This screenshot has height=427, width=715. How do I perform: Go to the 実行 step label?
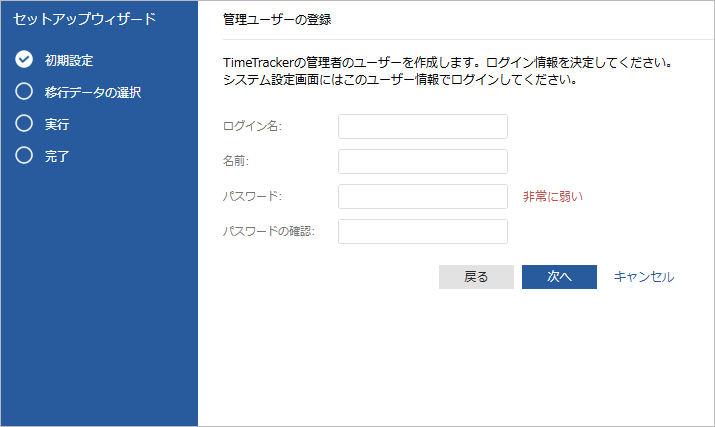point(57,124)
